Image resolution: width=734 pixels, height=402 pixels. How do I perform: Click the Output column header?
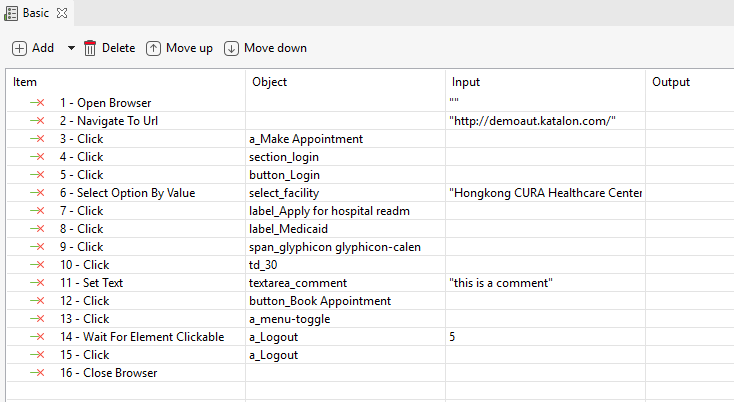689,82
